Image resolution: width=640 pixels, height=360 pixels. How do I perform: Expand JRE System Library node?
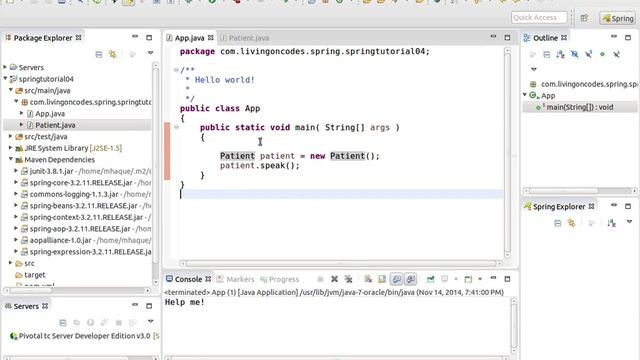click(11, 148)
